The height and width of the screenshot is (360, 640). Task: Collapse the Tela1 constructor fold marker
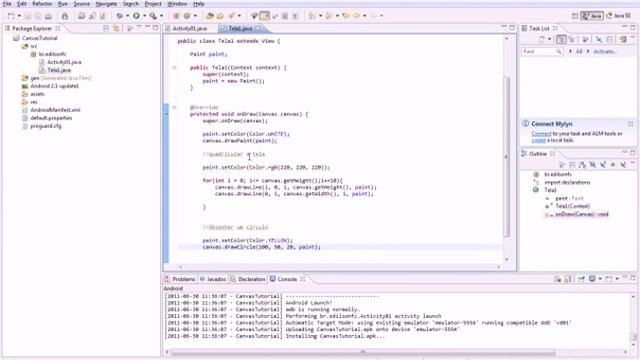[174, 67]
